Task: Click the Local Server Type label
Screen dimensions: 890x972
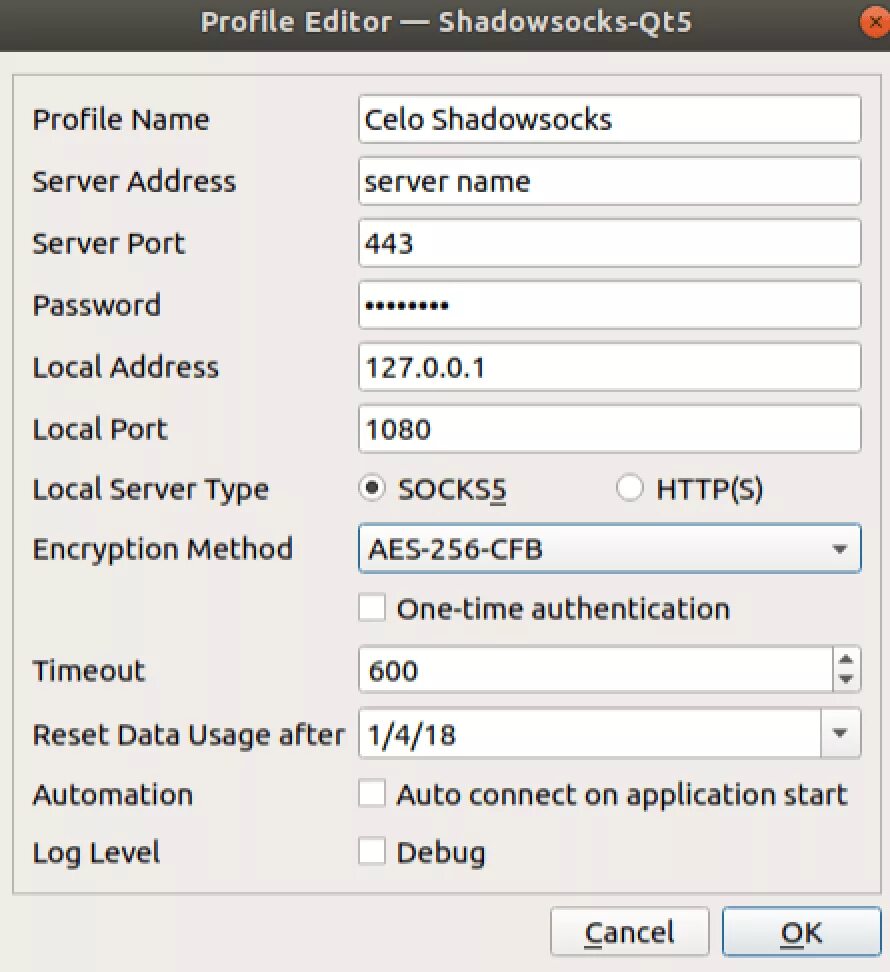Action: (151, 490)
